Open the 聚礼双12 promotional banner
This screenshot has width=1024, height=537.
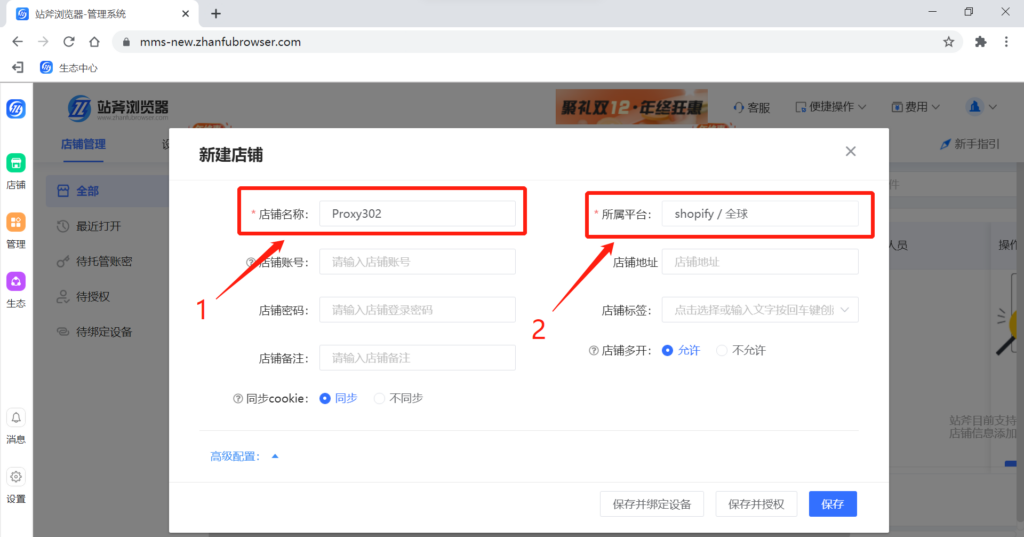[x=632, y=106]
